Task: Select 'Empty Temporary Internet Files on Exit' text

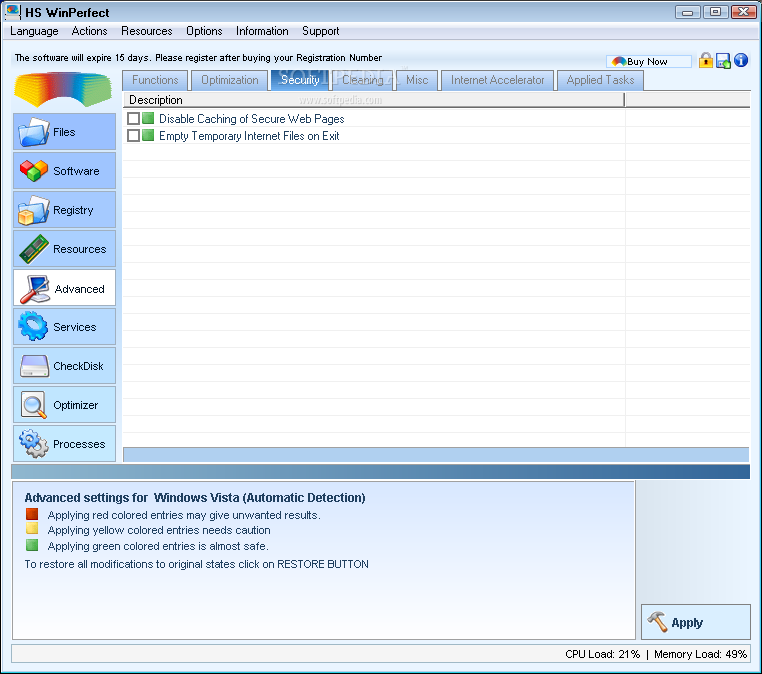Action: tap(249, 136)
